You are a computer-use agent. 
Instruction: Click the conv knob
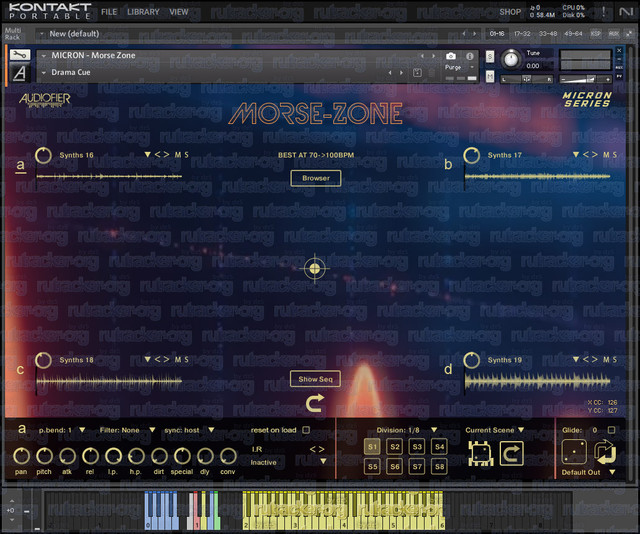(228, 456)
